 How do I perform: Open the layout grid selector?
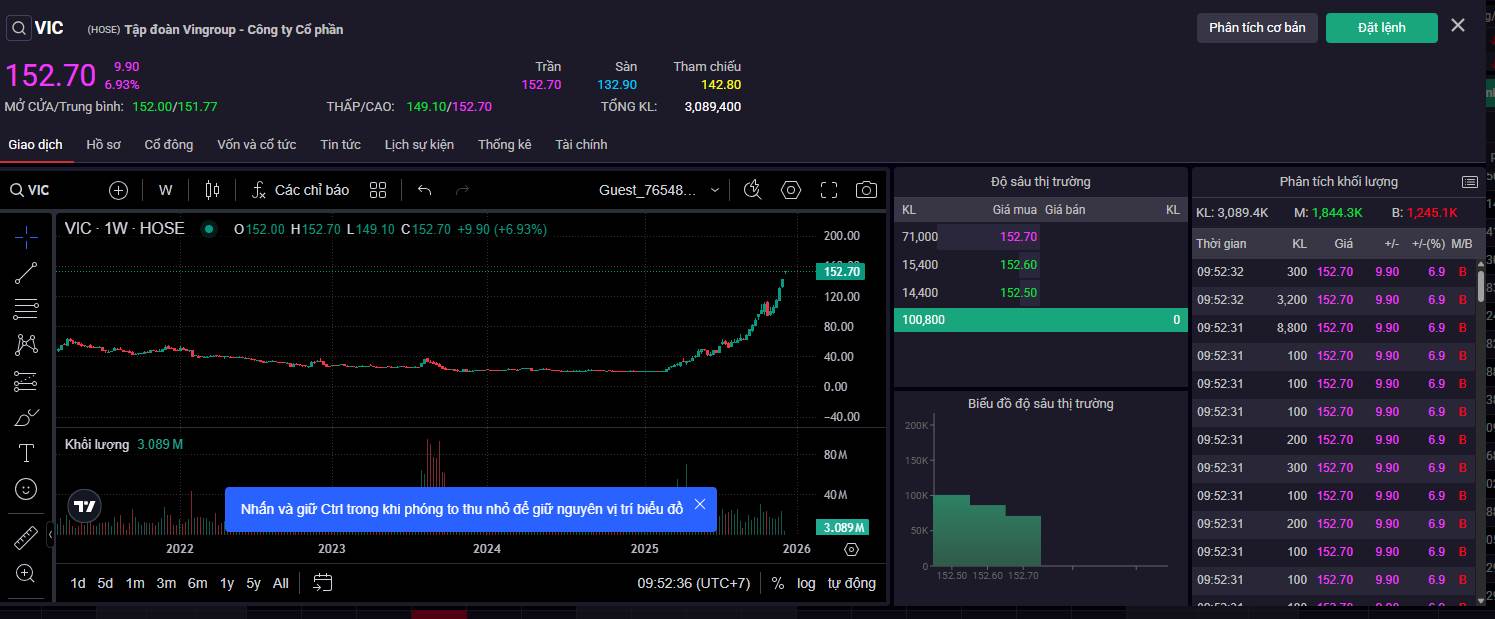pyautogui.click(x=378, y=190)
